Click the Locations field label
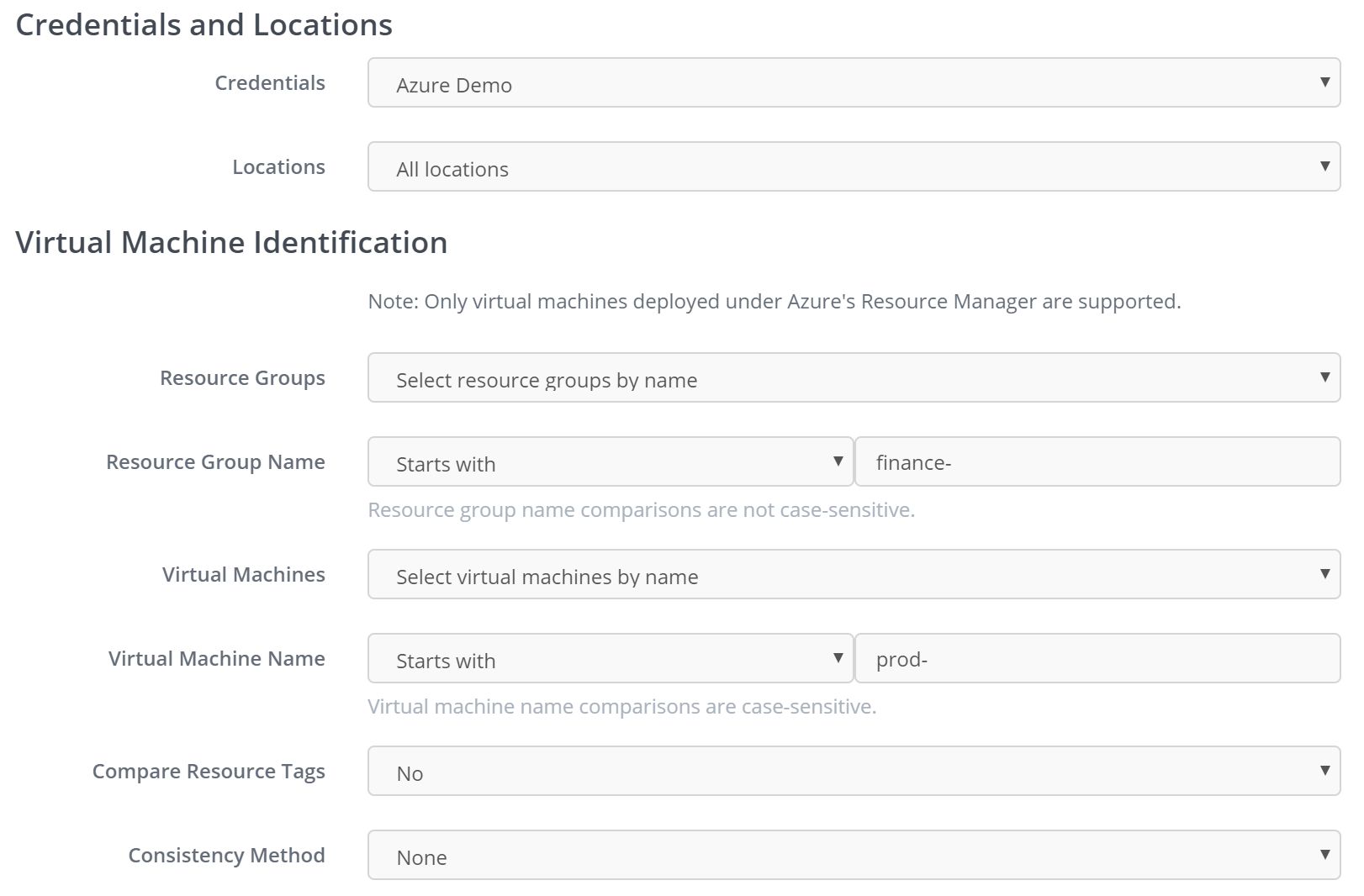The height and width of the screenshot is (896, 1364). [x=278, y=167]
